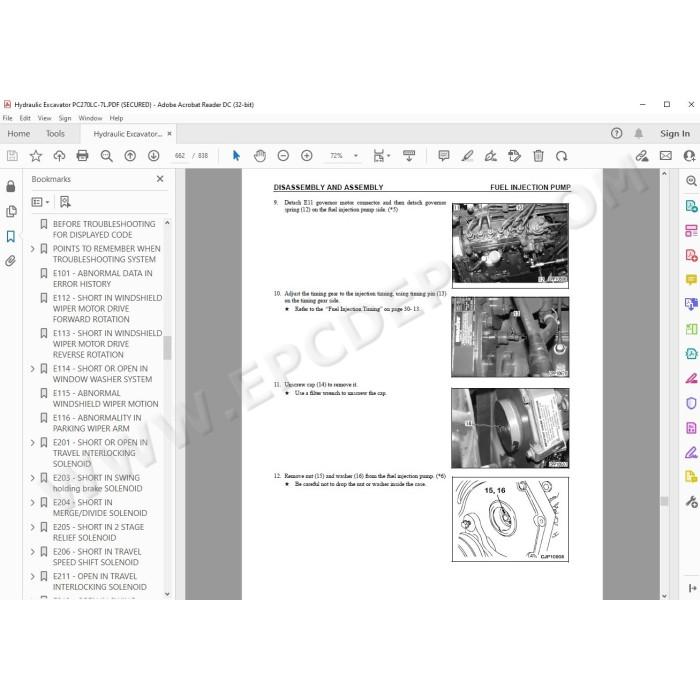Click the stamp tool icon

(x=514, y=156)
